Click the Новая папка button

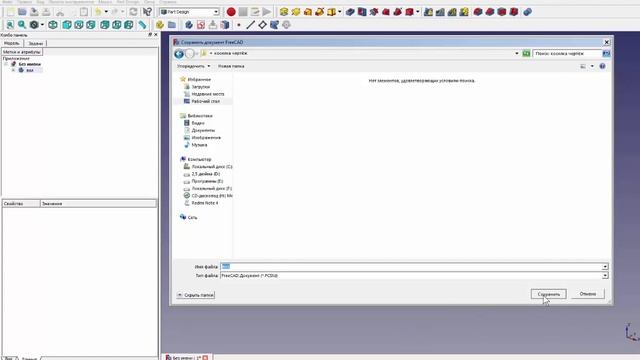[x=231, y=66]
